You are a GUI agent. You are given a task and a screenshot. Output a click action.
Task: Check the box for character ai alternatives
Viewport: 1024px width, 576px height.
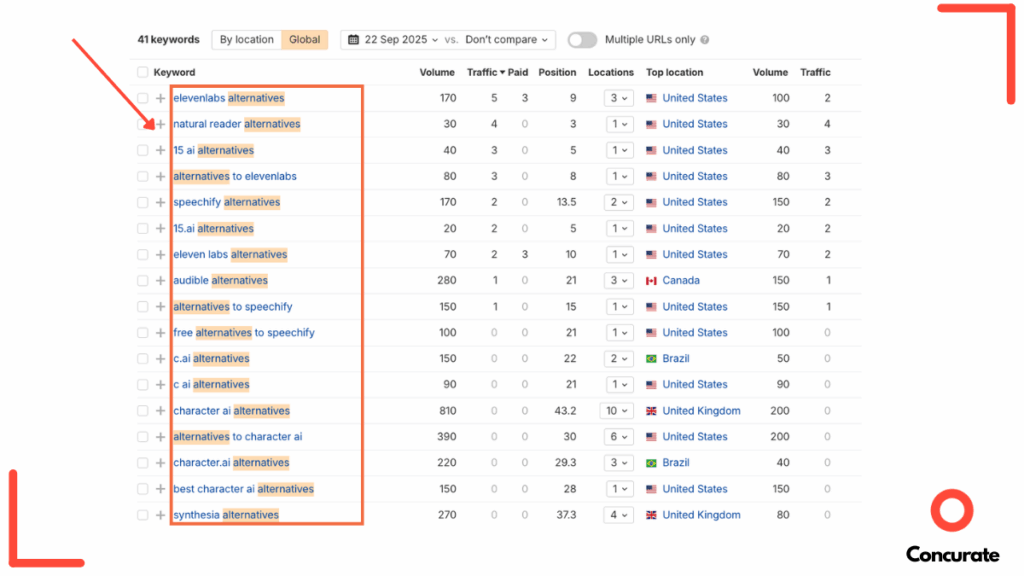pos(142,411)
